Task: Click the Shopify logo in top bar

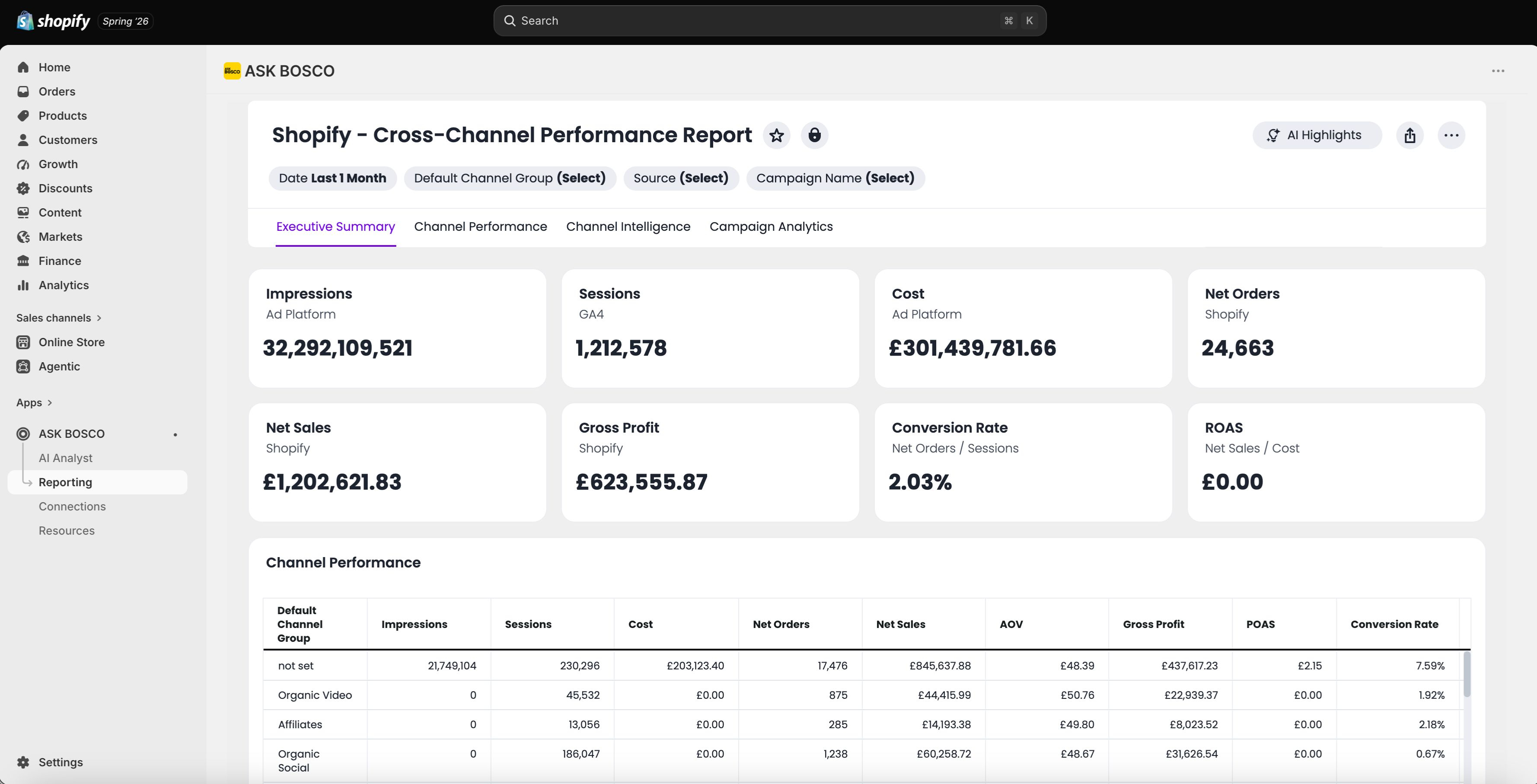Action: 53,21
